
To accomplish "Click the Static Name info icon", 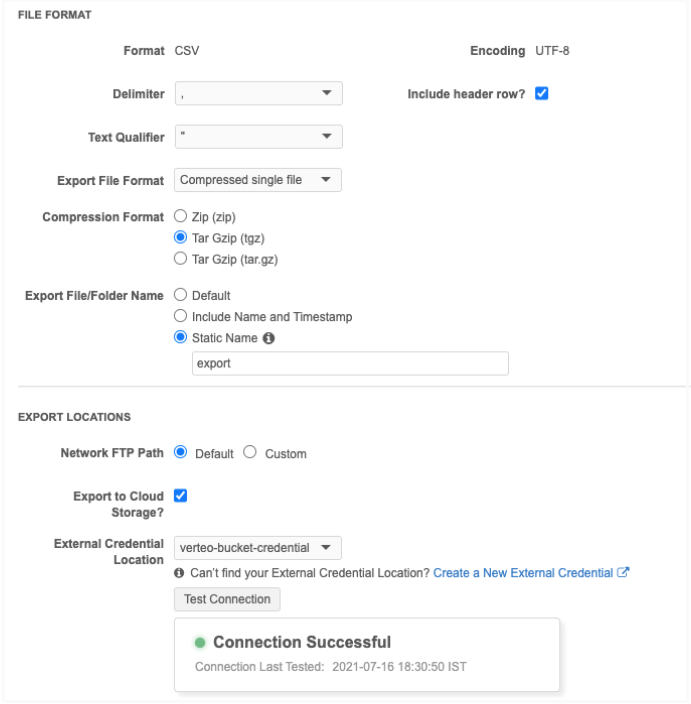I will pyautogui.click(x=269, y=338).
